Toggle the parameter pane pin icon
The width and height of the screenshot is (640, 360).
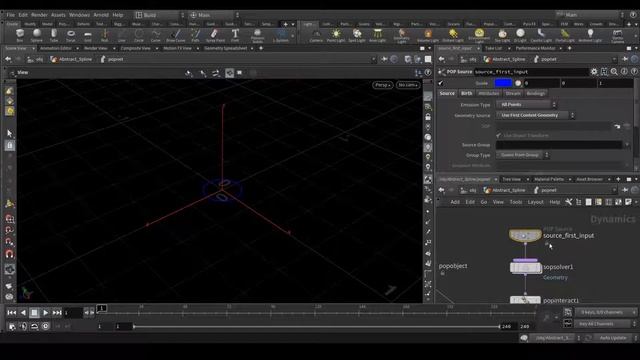pyautogui.click(x=625, y=59)
